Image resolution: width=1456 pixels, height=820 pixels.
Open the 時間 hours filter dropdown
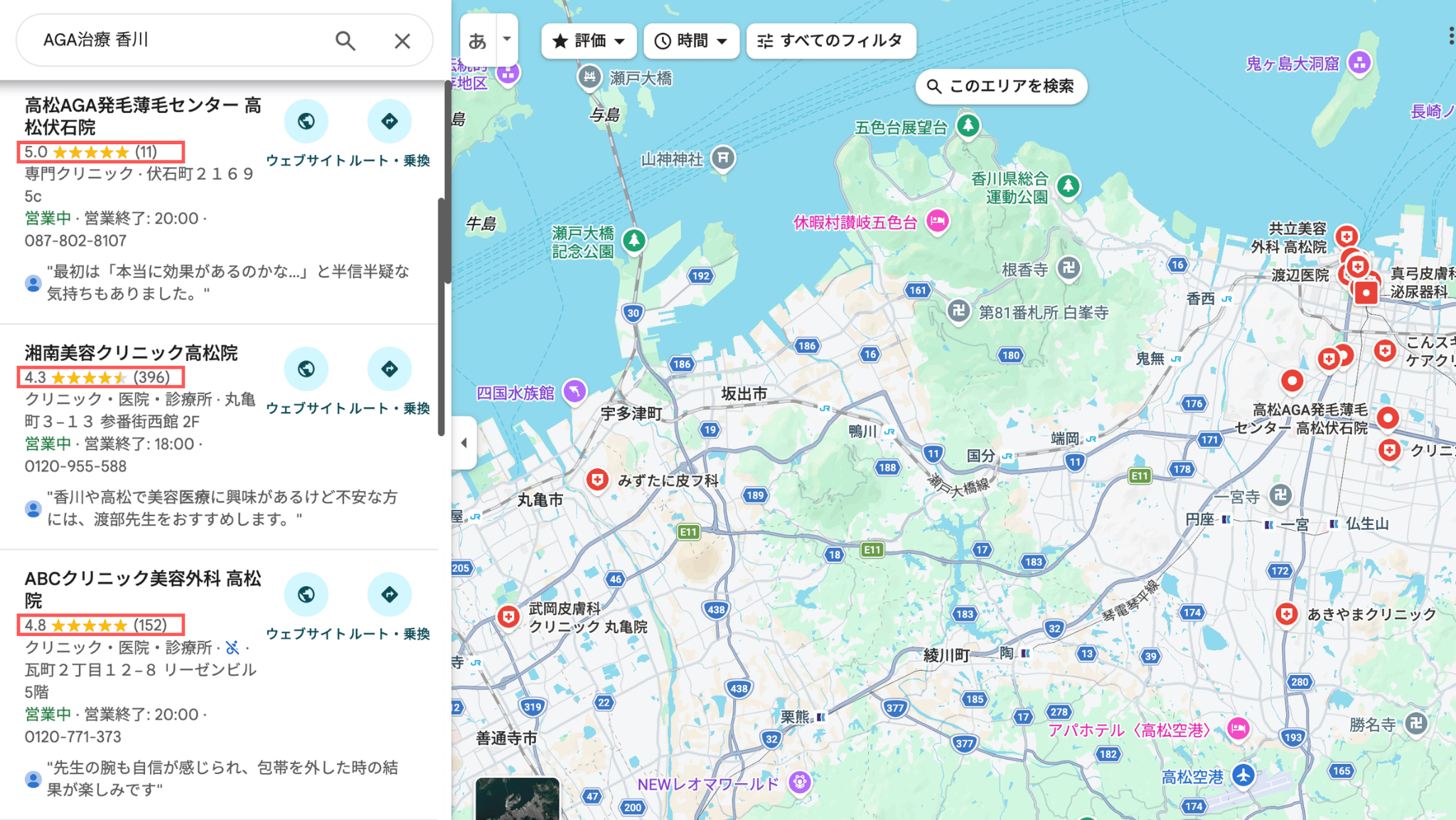[x=691, y=41]
